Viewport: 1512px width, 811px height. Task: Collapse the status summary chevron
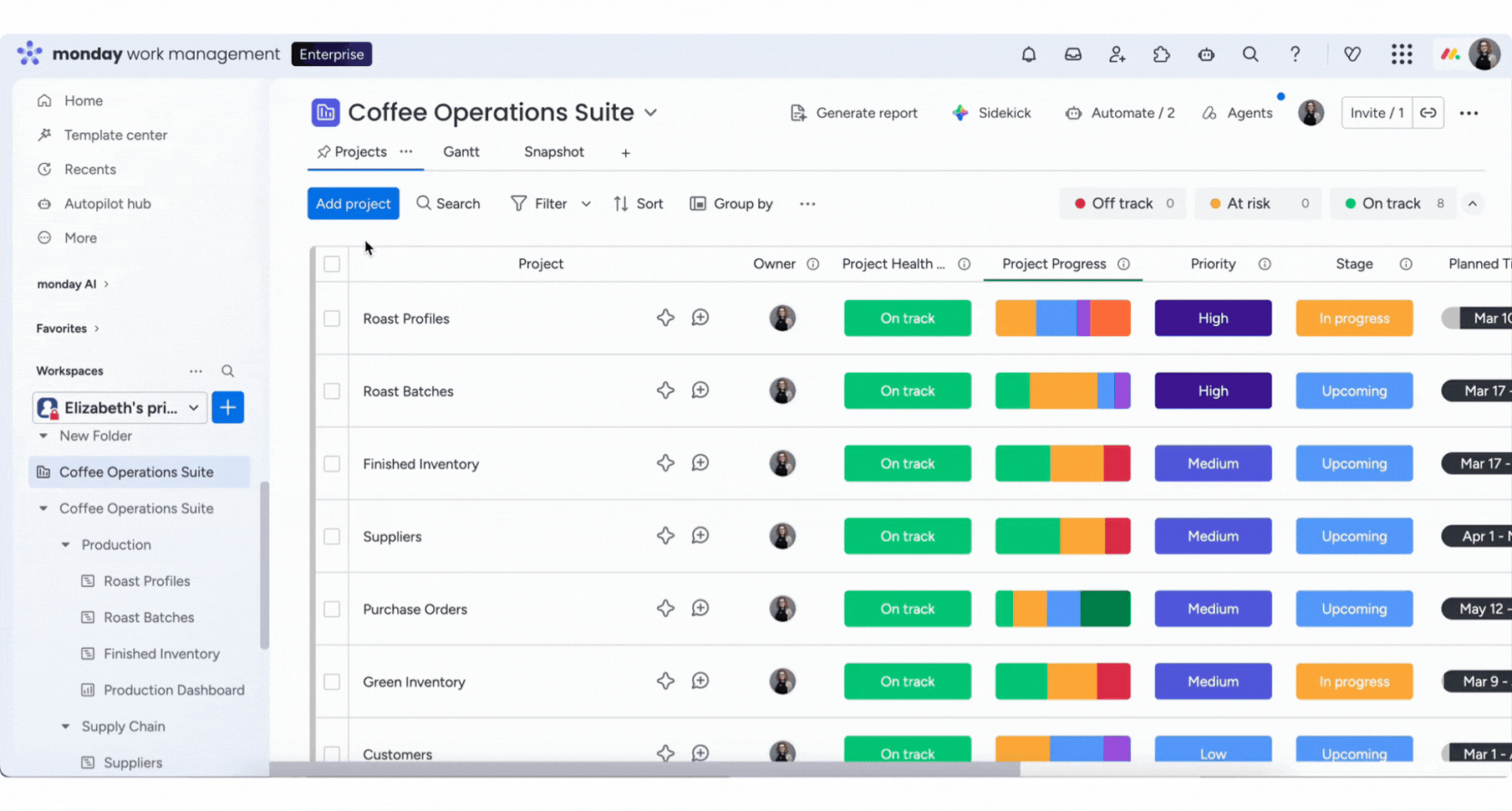coord(1473,204)
